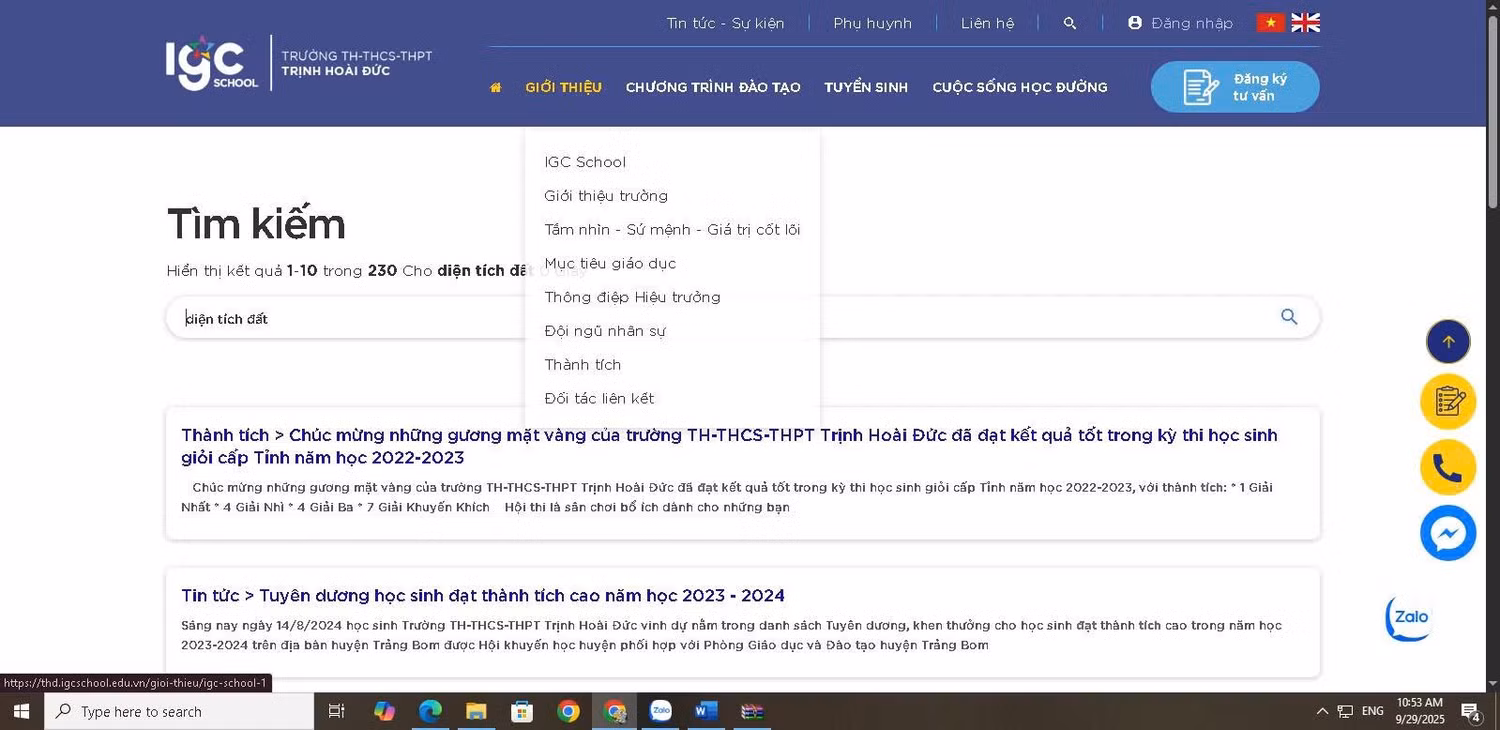This screenshot has width=1500, height=730.
Task: Launch Word from the taskbar
Action: (x=706, y=711)
